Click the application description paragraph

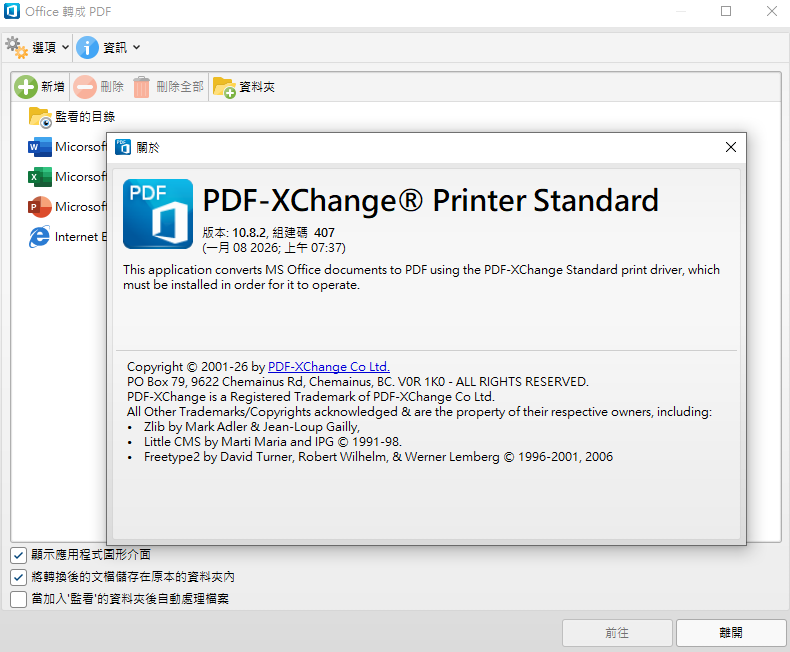pos(421,277)
